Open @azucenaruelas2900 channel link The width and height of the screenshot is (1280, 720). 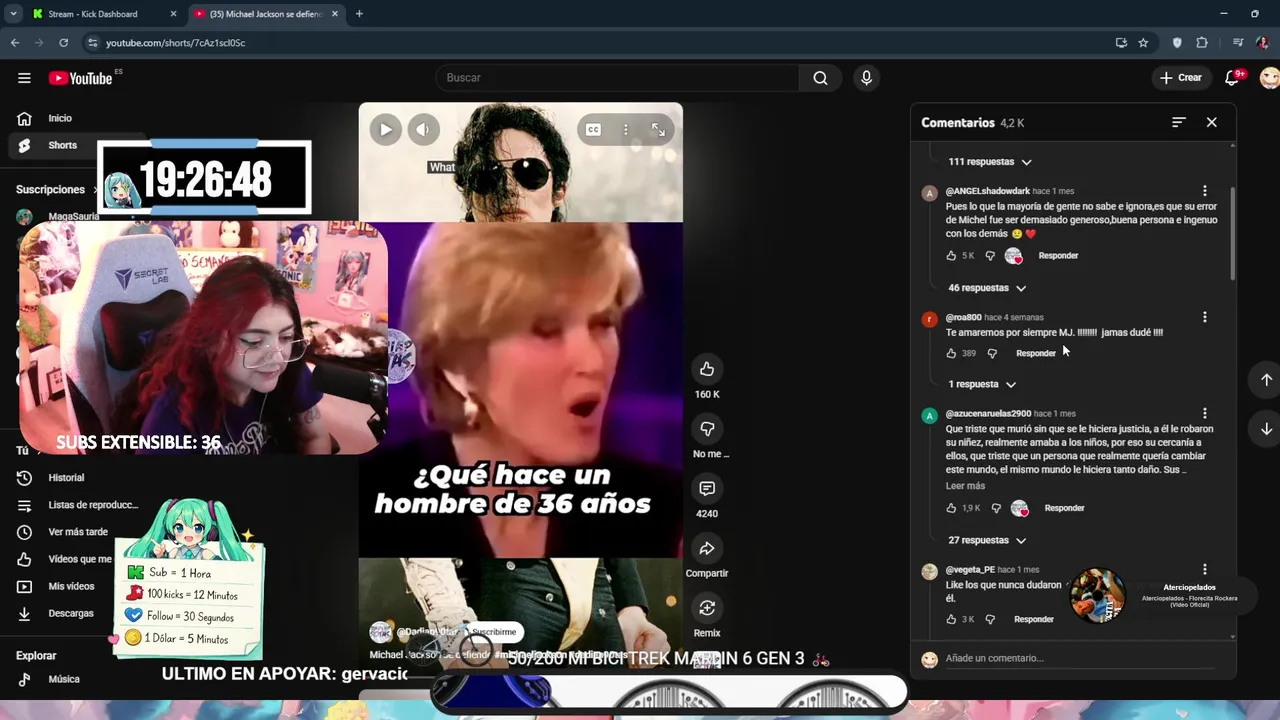tap(988, 413)
